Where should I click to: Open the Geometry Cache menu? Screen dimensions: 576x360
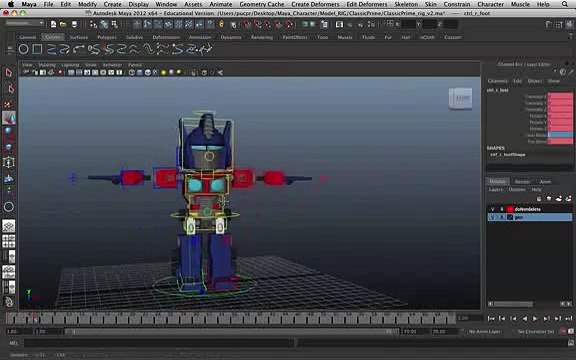coord(262,4)
